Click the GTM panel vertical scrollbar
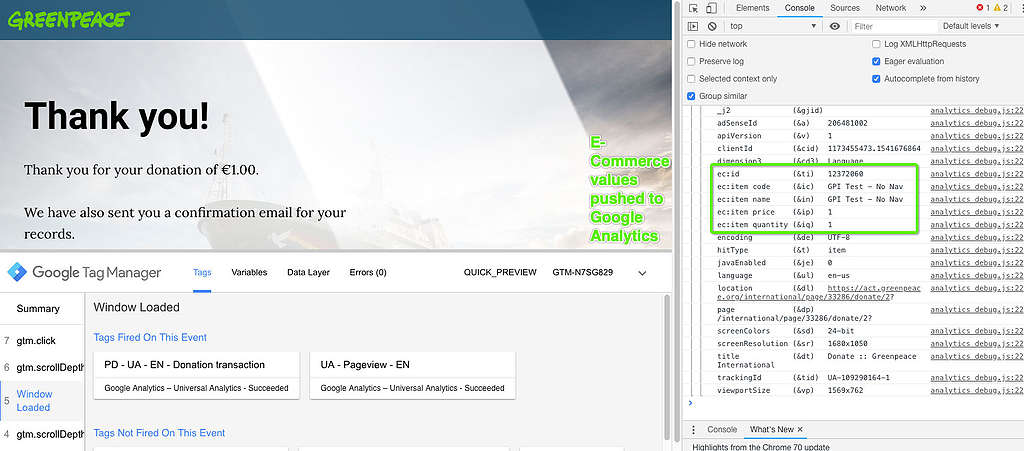The height and width of the screenshot is (451, 1024). click(x=666, y=365)
